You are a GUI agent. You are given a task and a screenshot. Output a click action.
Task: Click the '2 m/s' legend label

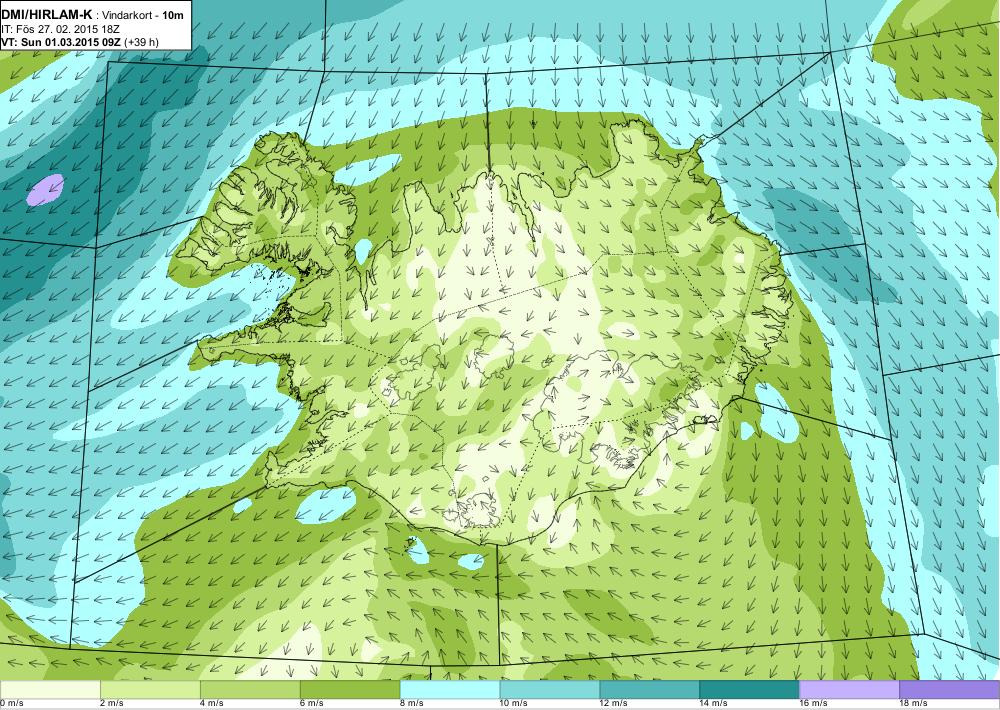pos(112,704)
